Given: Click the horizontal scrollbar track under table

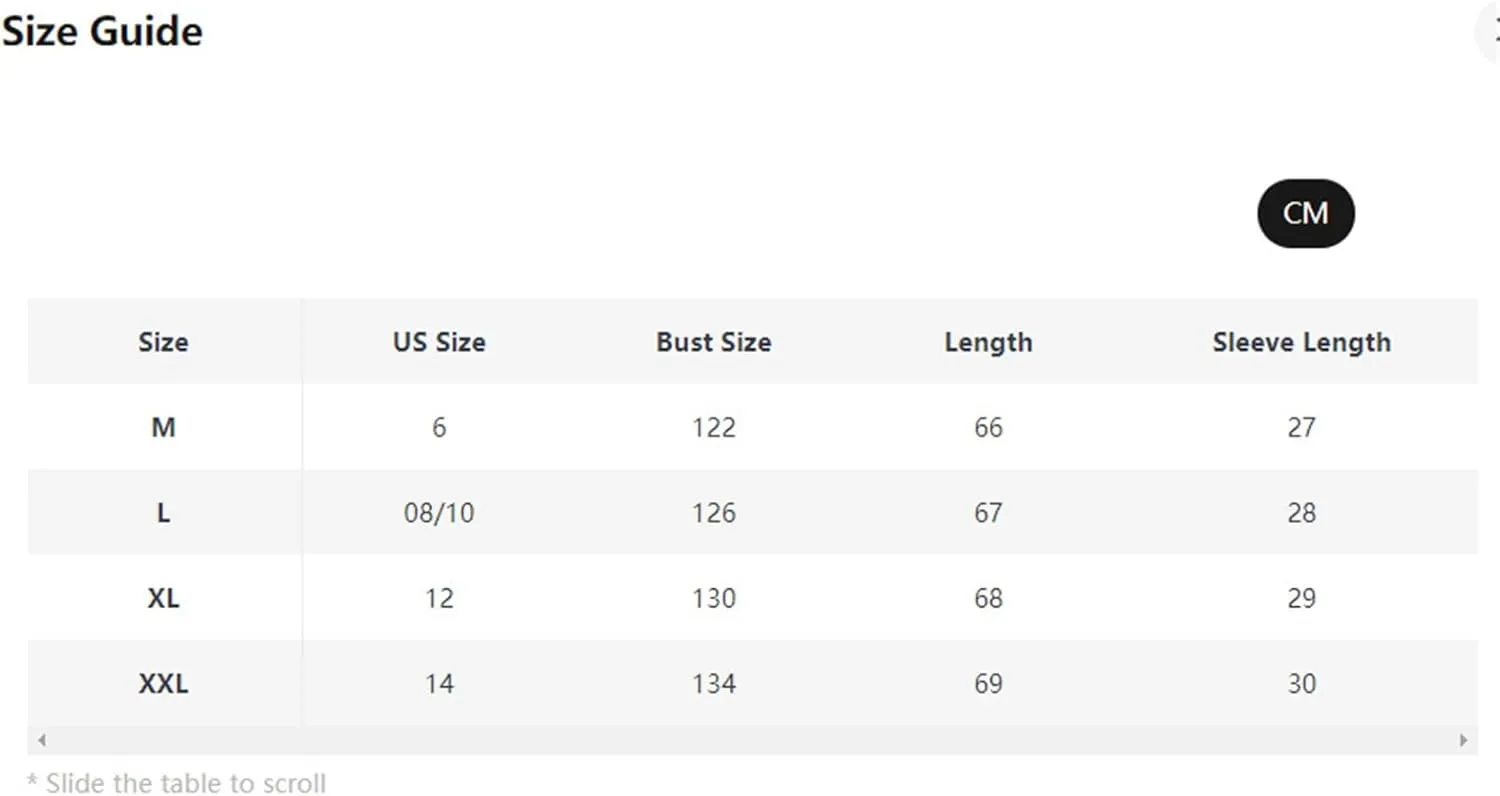Looking at the screenshot, I should click(x=752, y=741).
